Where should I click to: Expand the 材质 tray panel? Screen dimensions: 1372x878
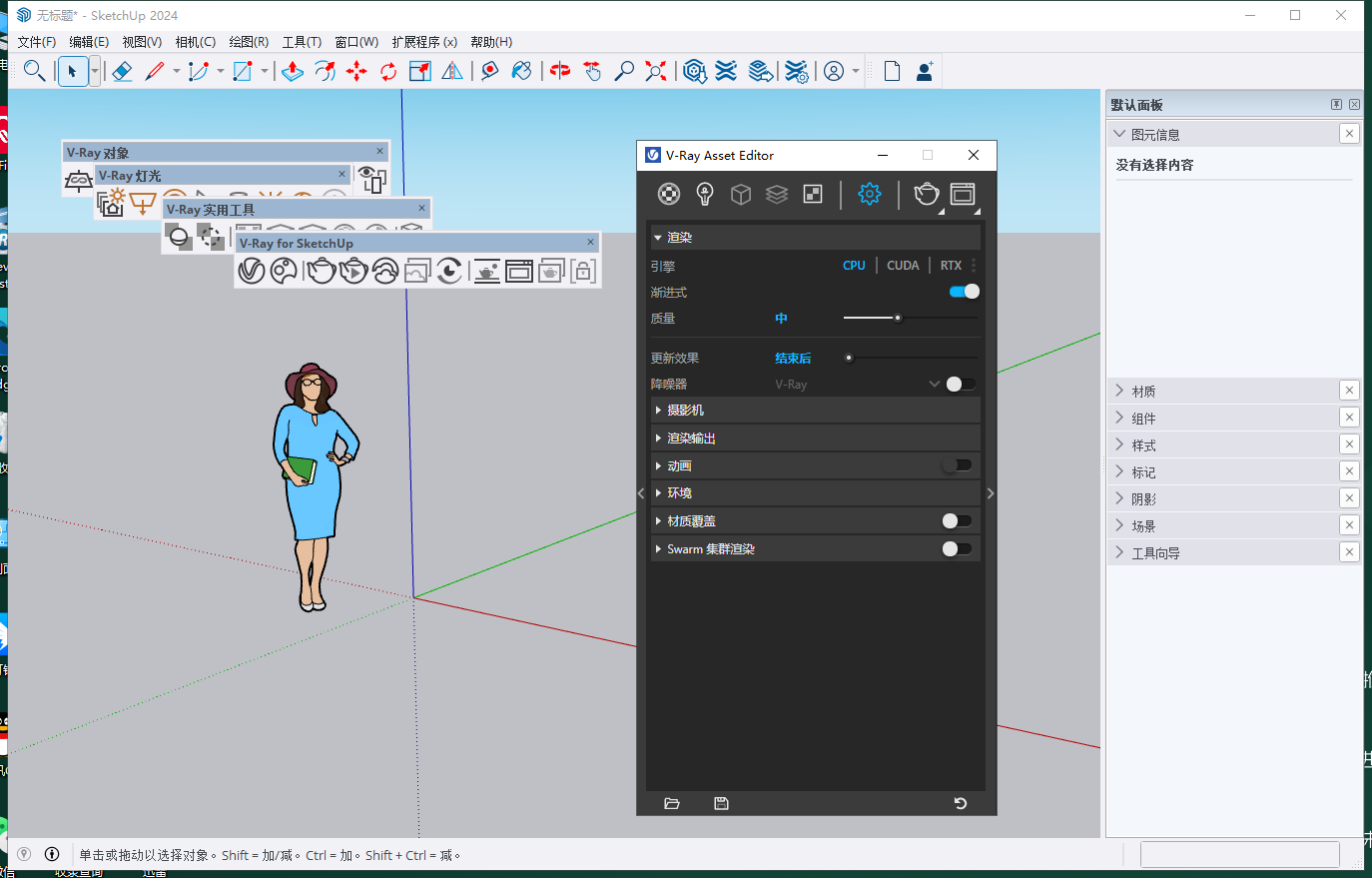click(x=1222, y=391)
